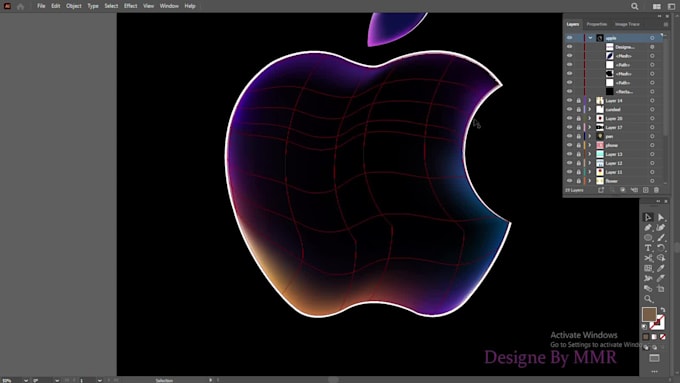
Task: Select the Pen tool
Action: [648, 228]
